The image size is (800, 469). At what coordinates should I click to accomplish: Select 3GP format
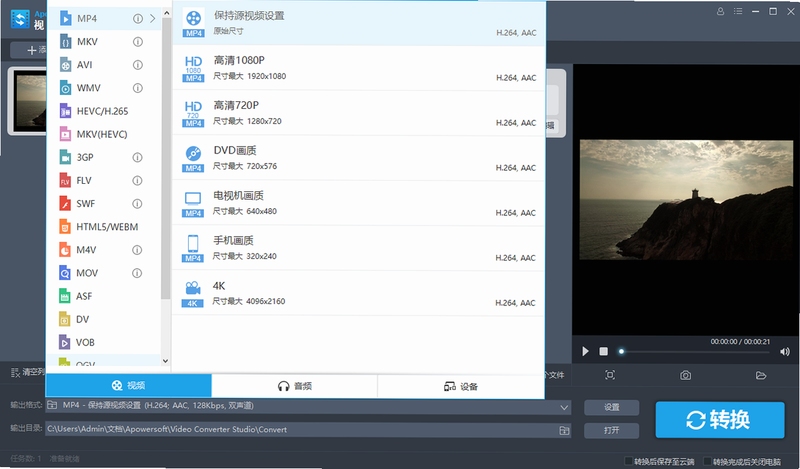pos(104,157)
